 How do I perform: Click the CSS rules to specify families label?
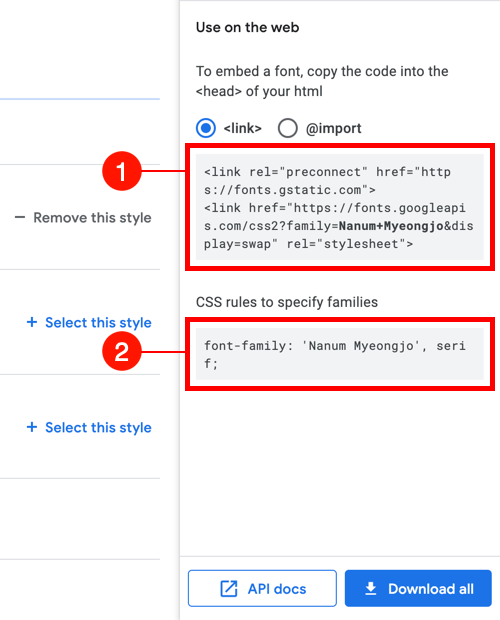coord(287,302)
